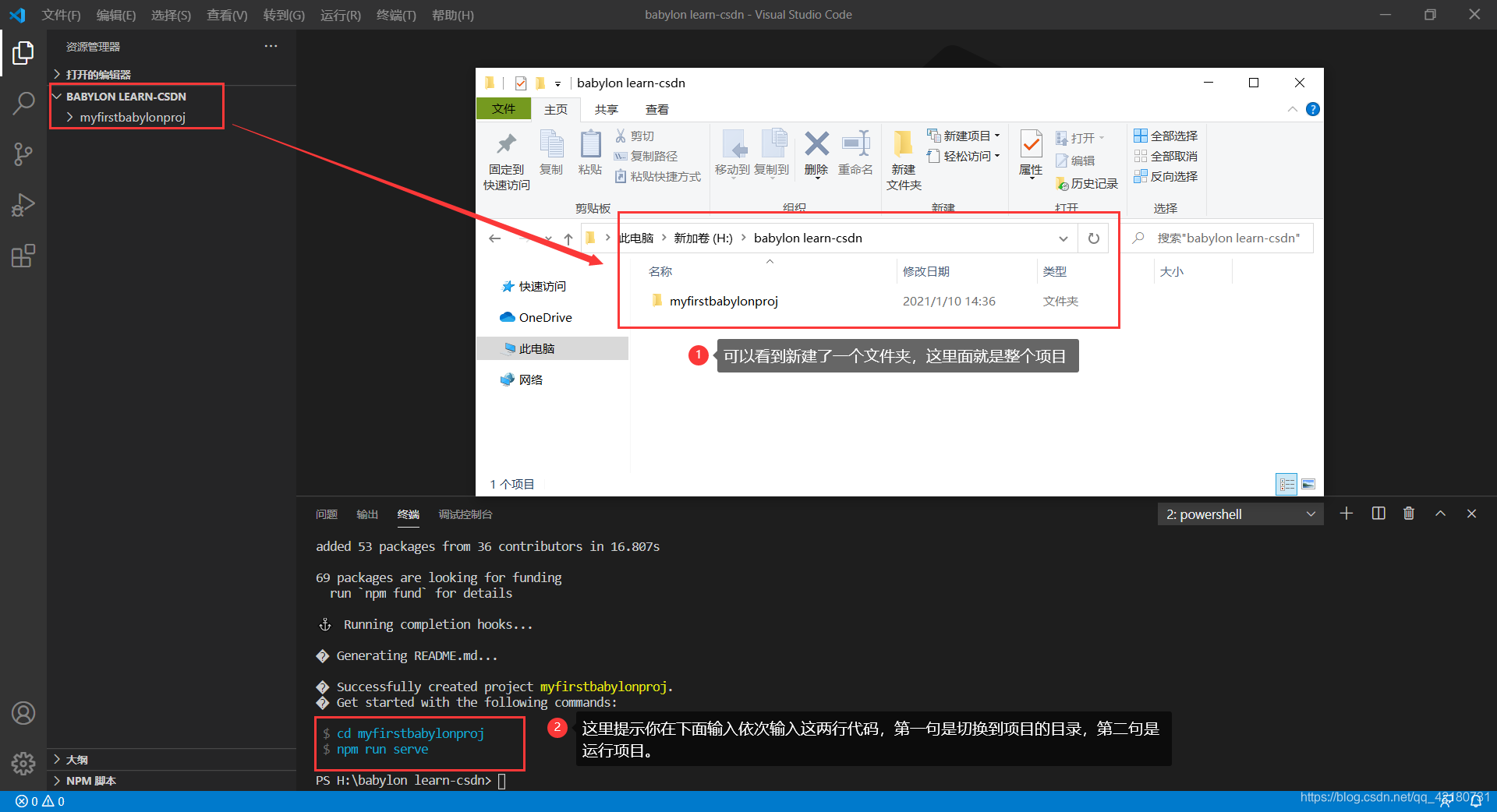Open quick access toolbar customize dropdown
Image resolution: width=1497 pixels, height=812 pixels.
point(557,83)
